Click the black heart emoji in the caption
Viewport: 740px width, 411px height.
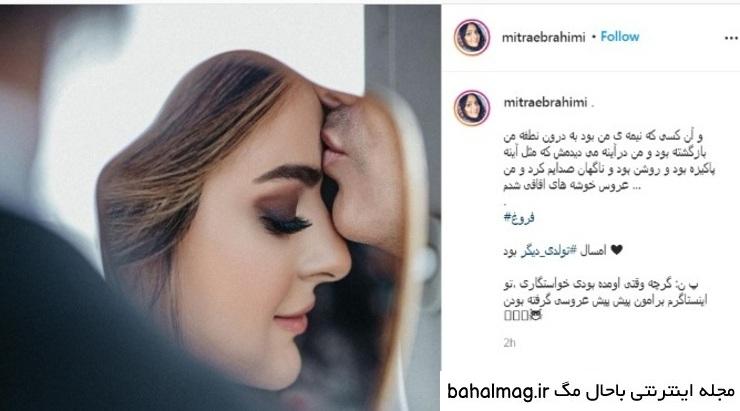(x=616, y=250)
